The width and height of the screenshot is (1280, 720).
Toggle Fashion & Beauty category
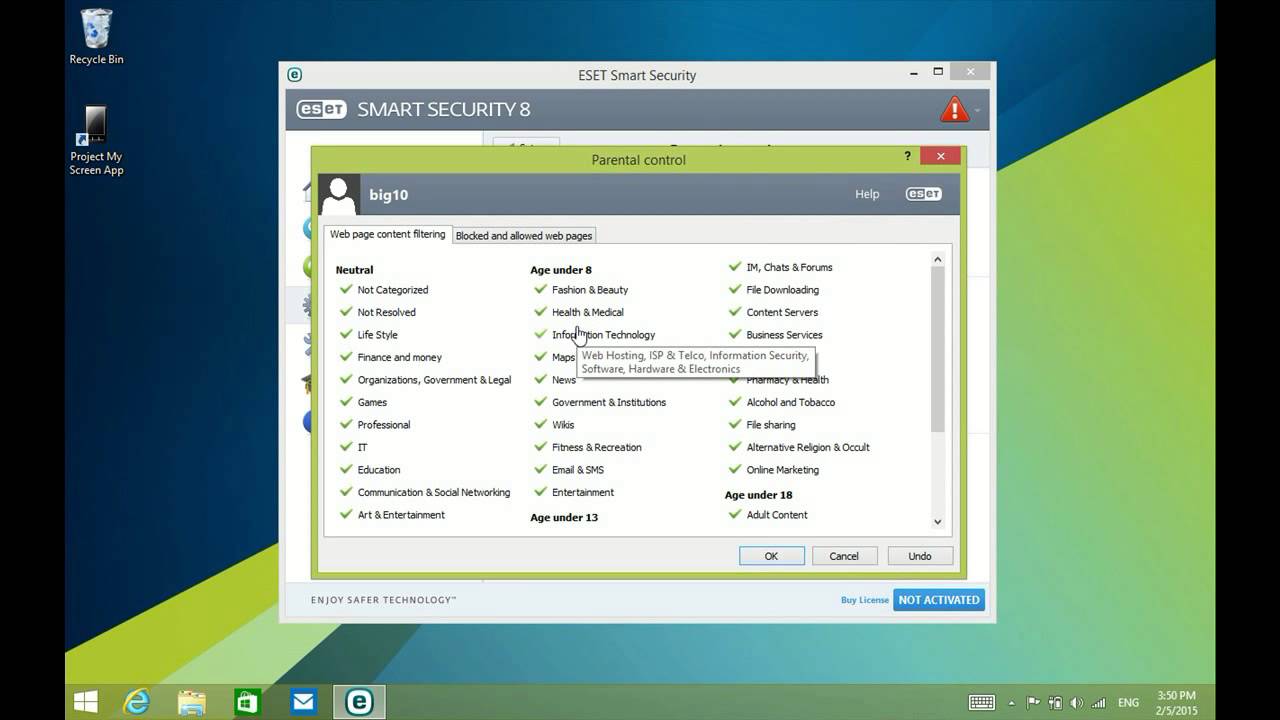tap(541, 289)
